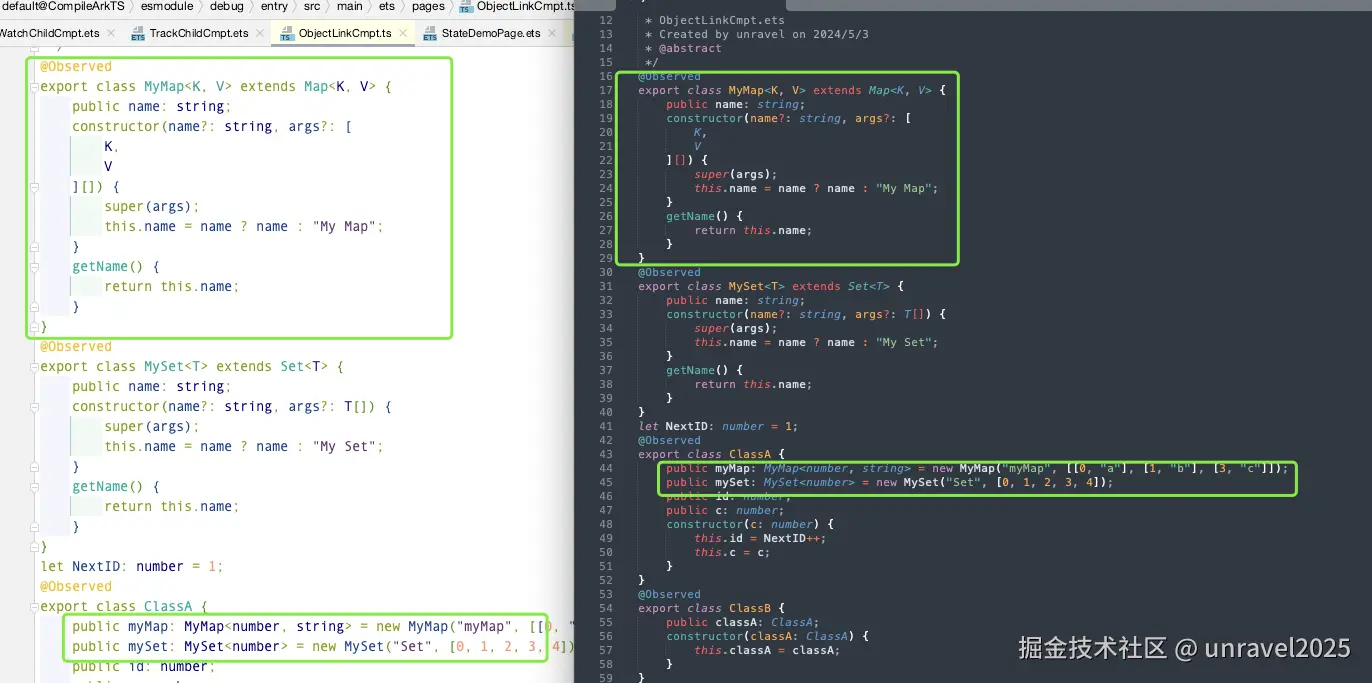Click 'export class ClassB {' in dark editor
Image resolution: width=1372 pixels, height=683 pixels.
[711, 608]
